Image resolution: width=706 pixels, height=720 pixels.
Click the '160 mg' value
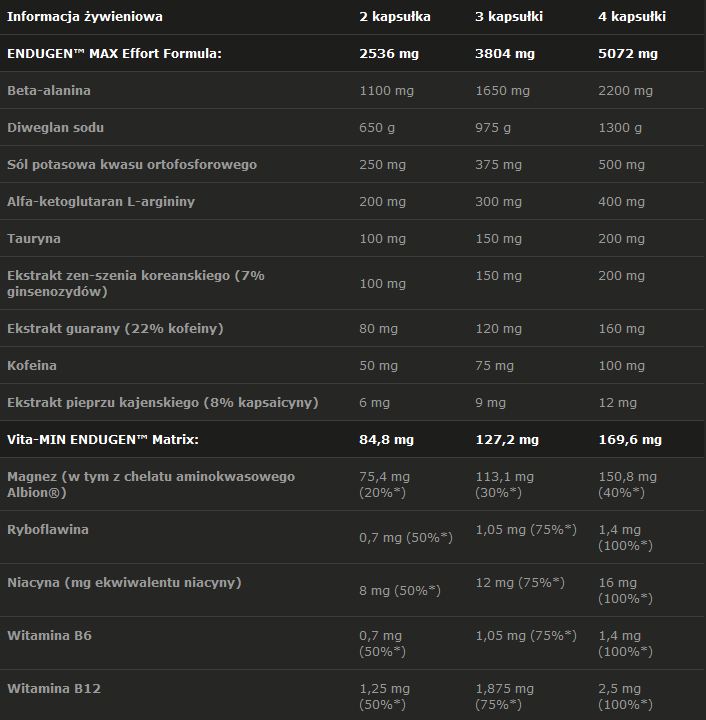[621, 329]
